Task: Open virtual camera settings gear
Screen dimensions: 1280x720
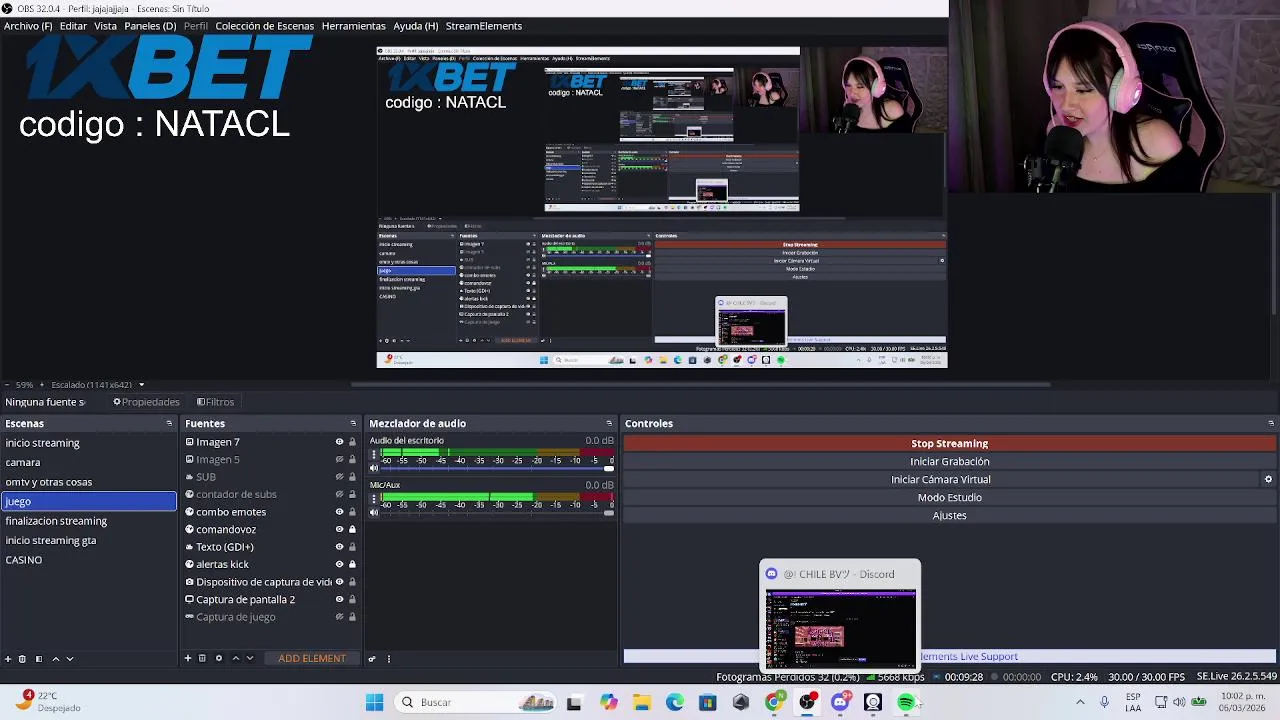Action: 1268,479
